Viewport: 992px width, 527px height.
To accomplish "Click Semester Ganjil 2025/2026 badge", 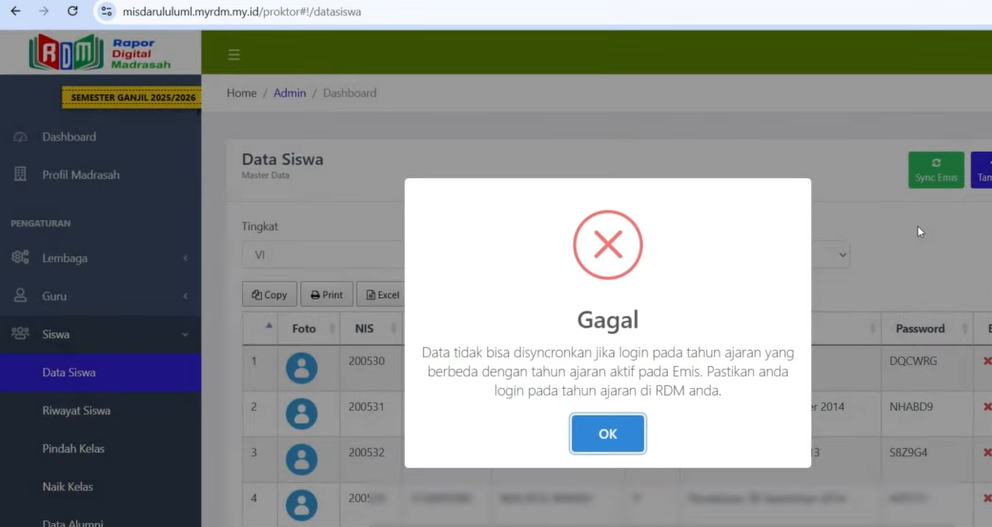I will (x=132, y=97).
